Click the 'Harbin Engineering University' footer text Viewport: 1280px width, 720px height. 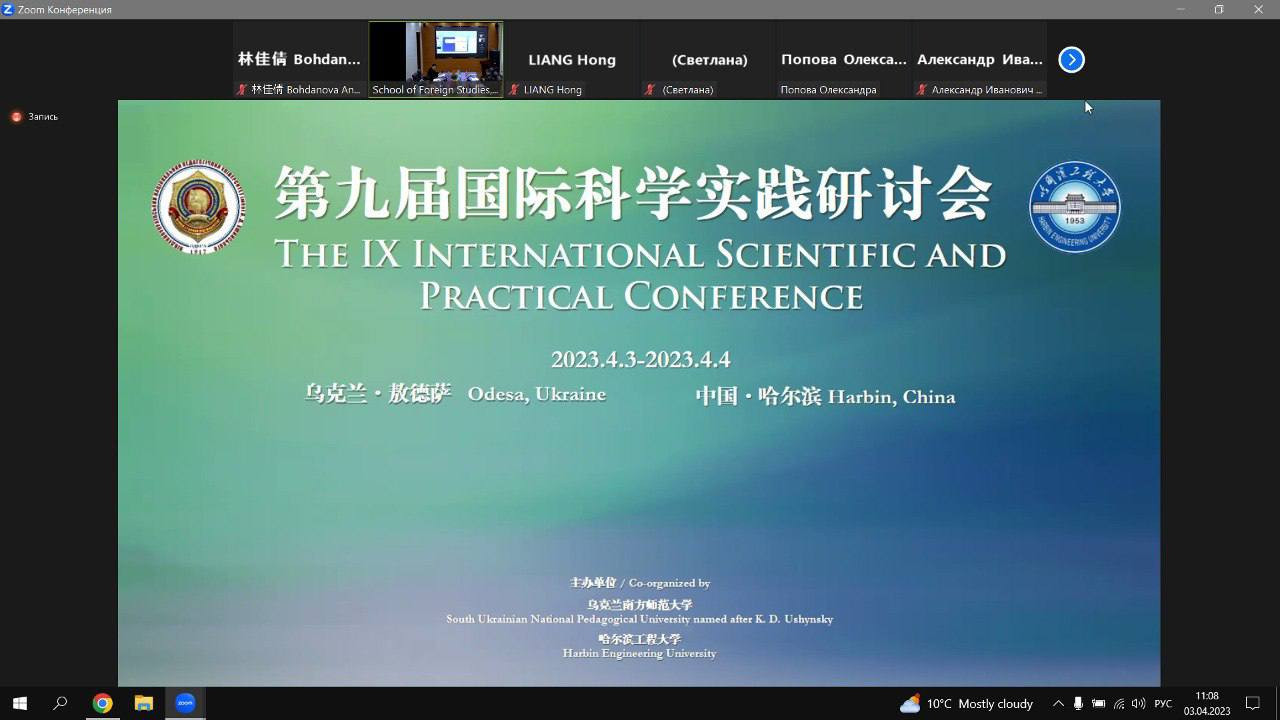640,653
